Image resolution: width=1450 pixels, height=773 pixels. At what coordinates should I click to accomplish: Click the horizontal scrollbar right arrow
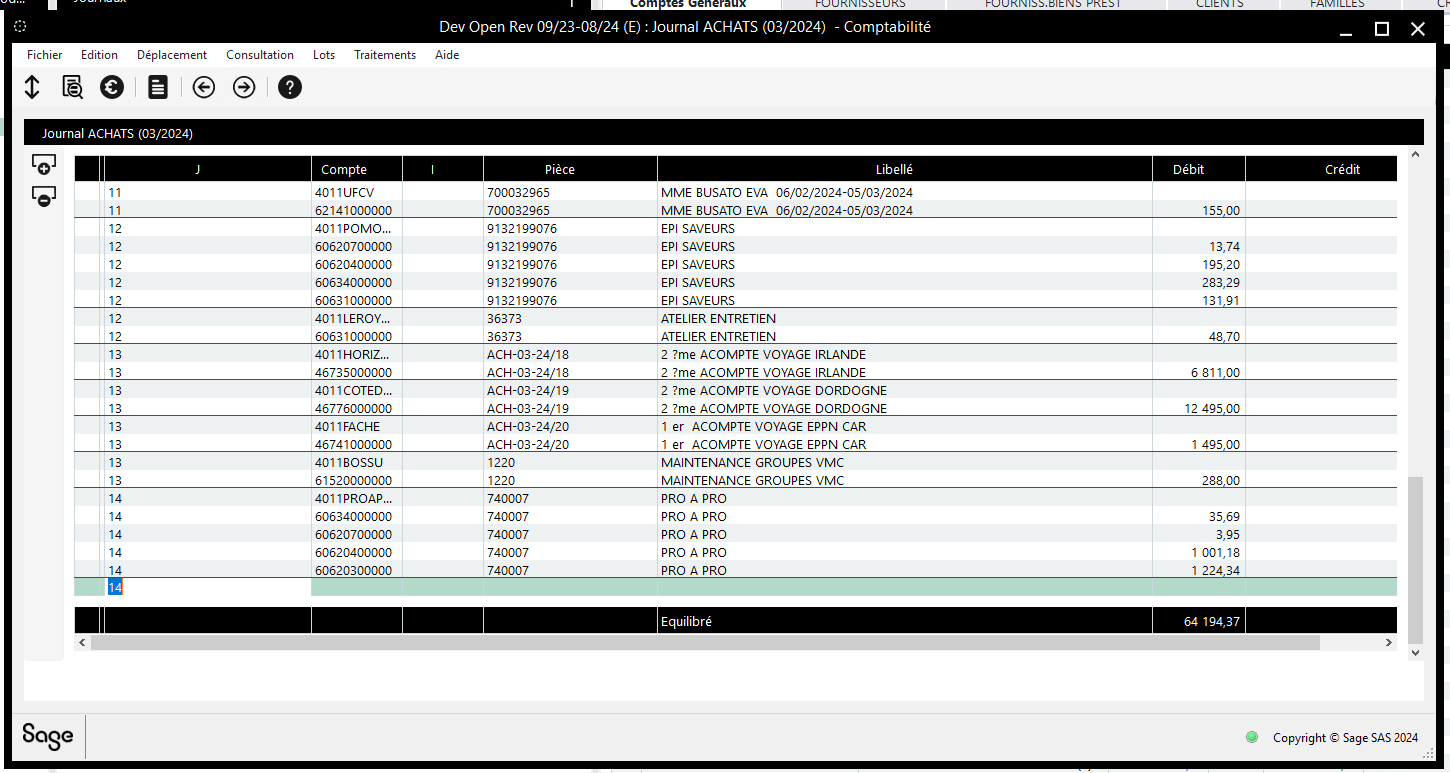[1388, 642]
